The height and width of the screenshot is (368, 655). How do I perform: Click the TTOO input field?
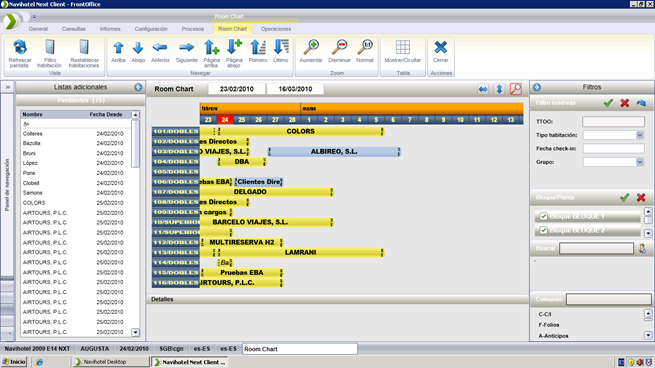613,122
